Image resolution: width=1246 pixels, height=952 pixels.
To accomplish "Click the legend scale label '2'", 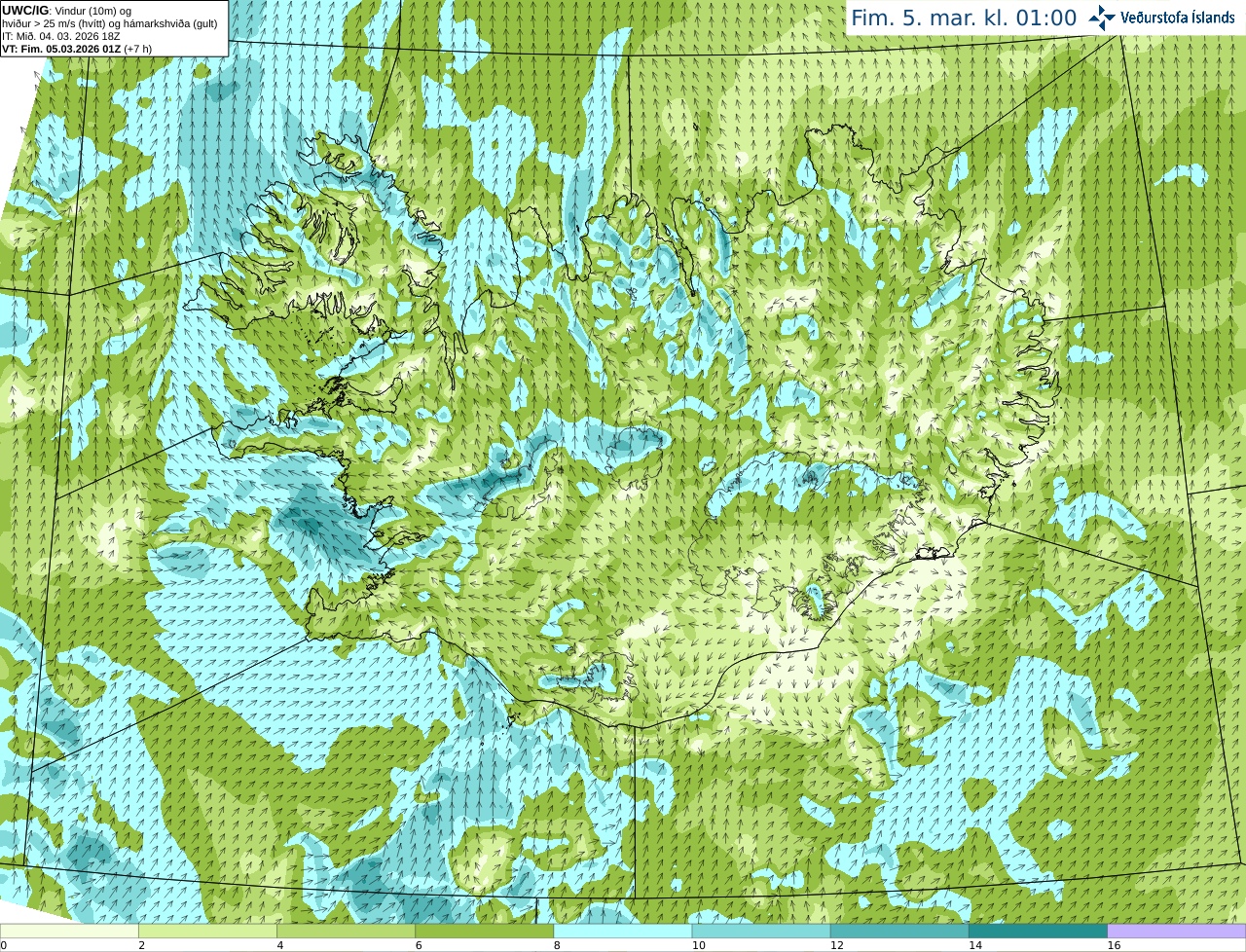I will 142,945.
